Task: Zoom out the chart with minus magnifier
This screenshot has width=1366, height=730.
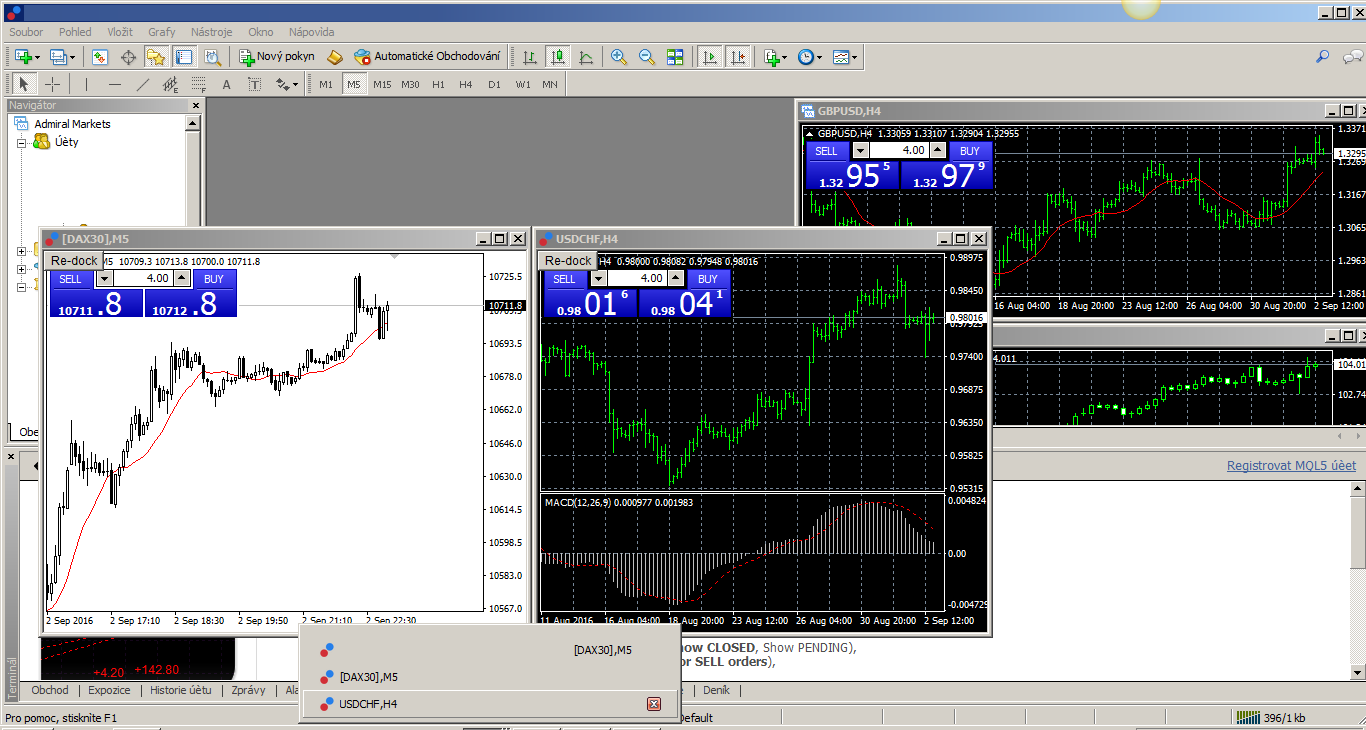Action: pyautogui.click(x=646, y=57)
